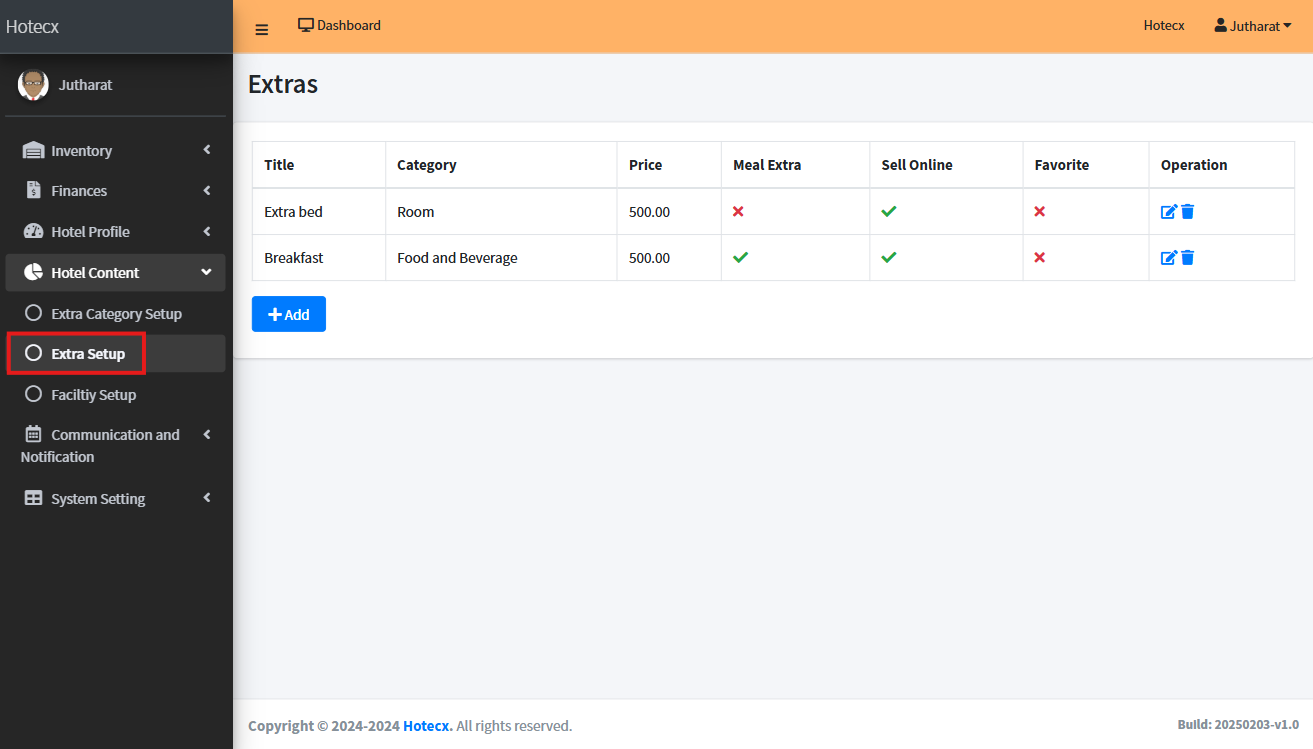The height and width of the screenshot is (749, 1313).
Task: Collapse the Hotel Content section chevron
Action: point(207,272)
